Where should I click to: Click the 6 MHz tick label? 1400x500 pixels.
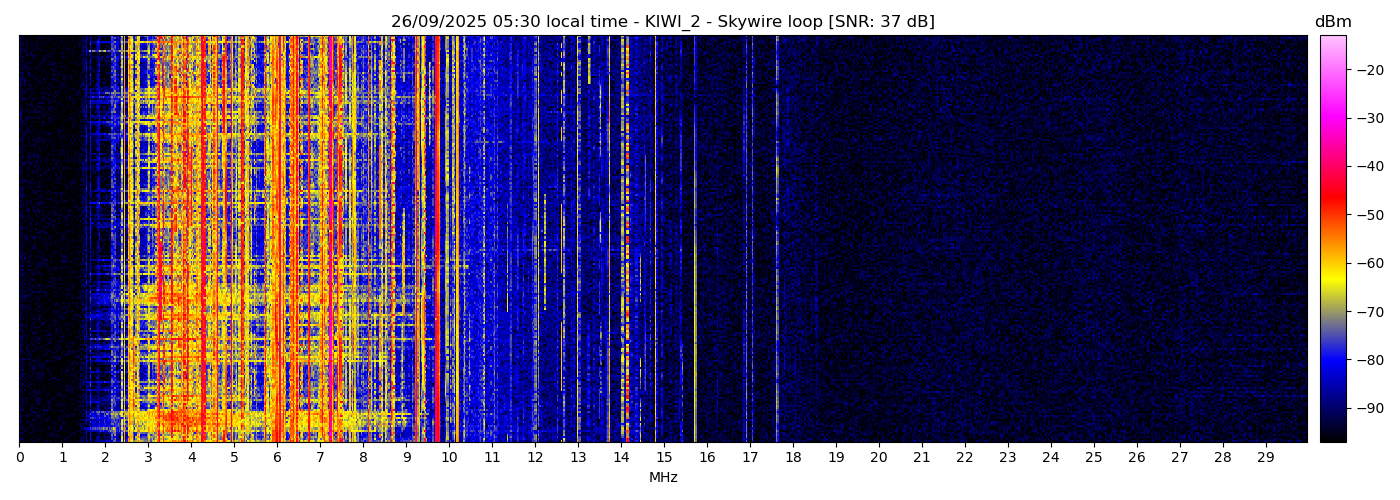[x=277, y=457]
